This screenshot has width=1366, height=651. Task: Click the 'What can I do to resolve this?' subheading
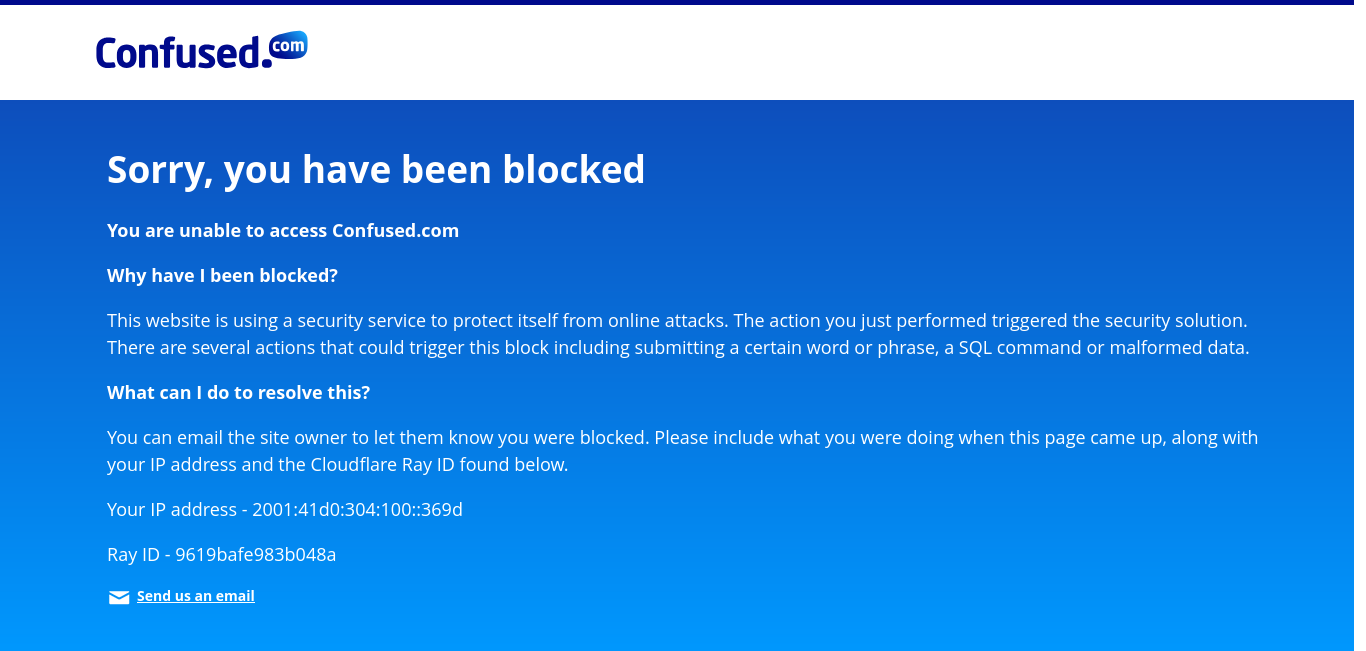238,393
